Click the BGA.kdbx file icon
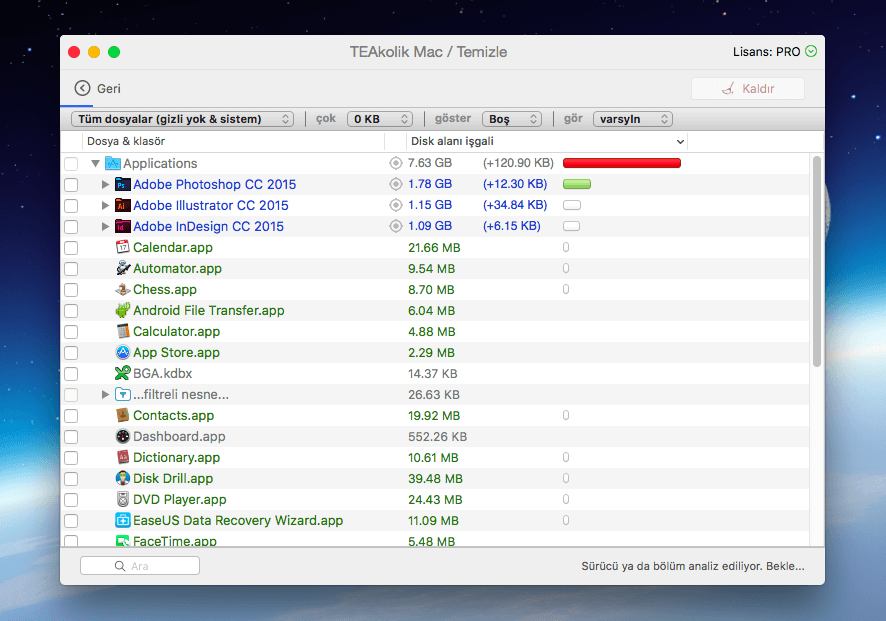 tap(123, 373)
